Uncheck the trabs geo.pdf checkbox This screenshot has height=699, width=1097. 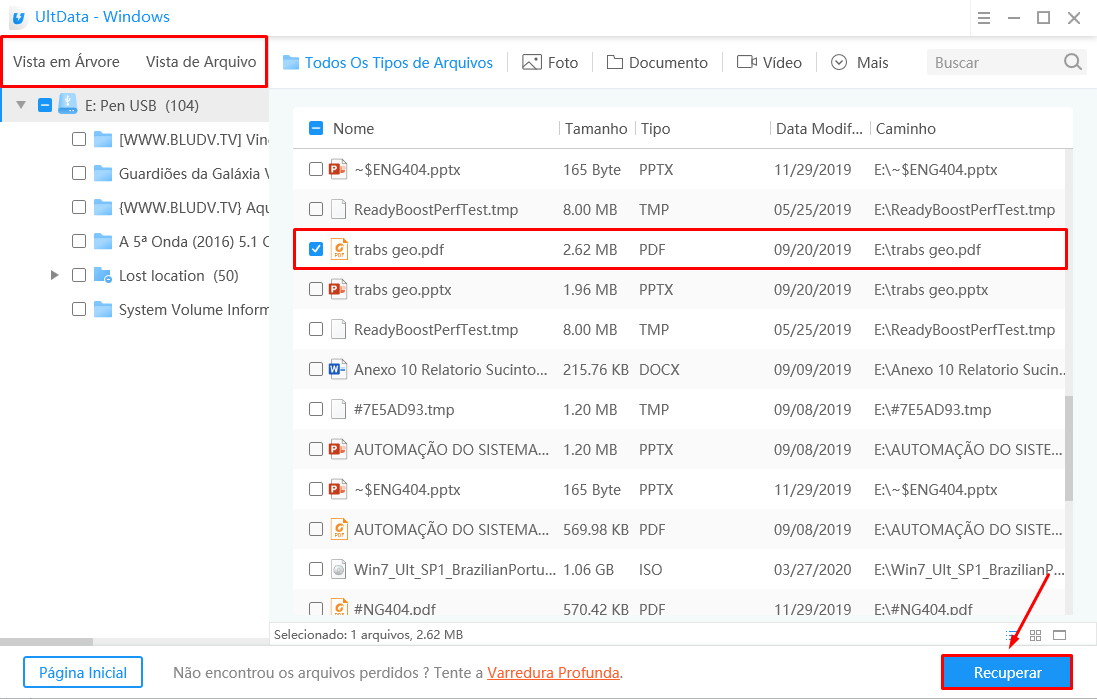316,249
